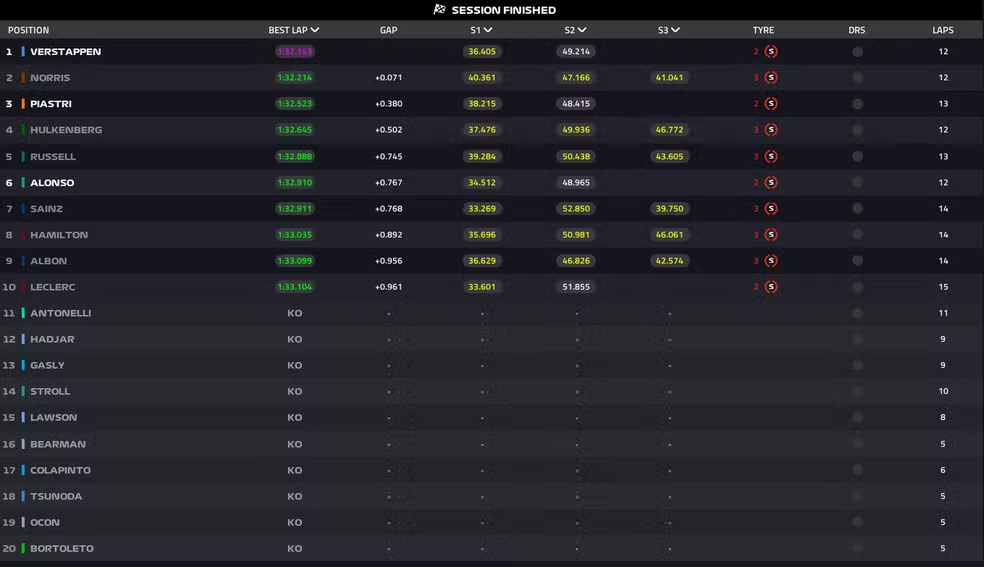Select driver name Antonelli

point(60,313)
